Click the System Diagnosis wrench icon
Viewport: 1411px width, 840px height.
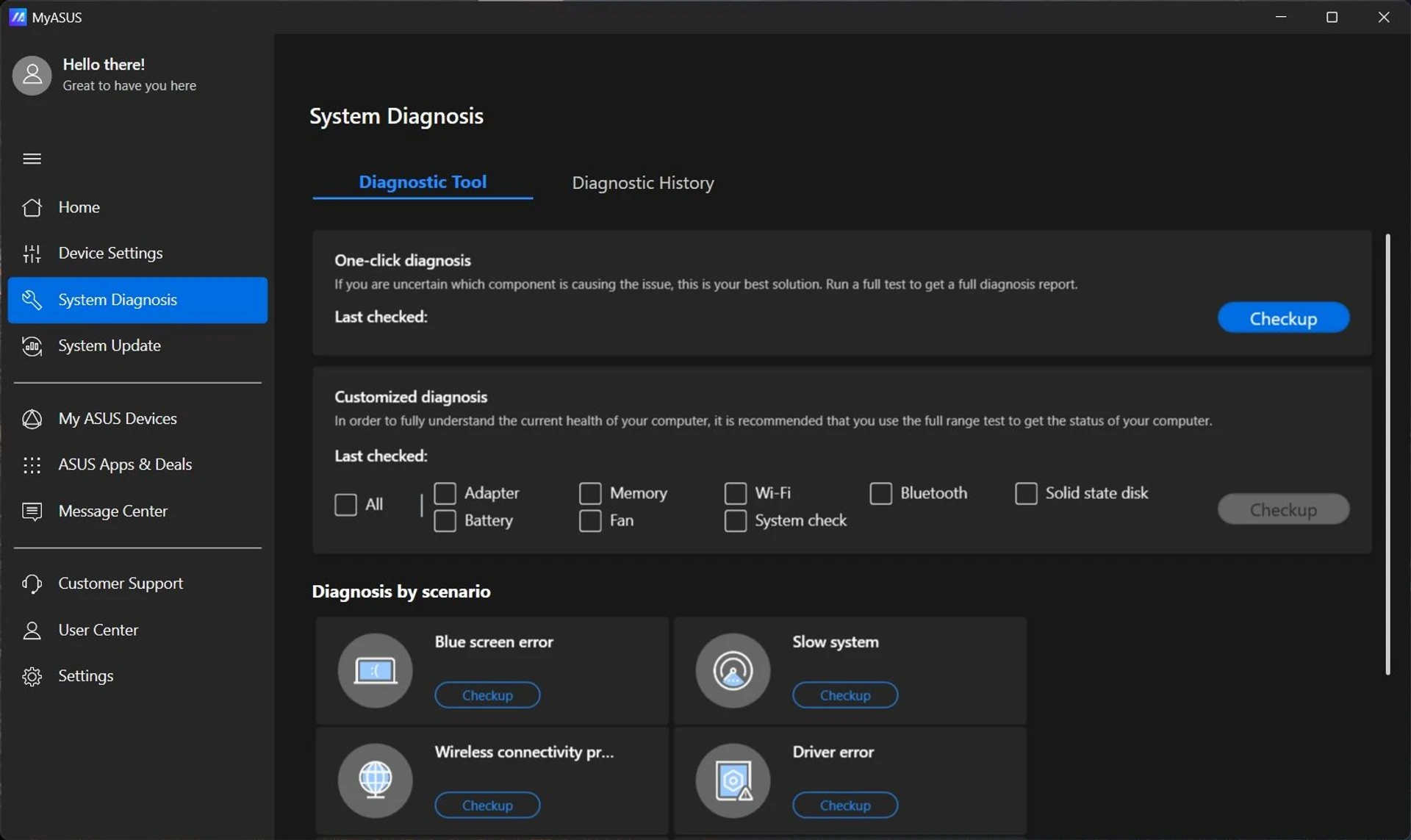(32, 300)
